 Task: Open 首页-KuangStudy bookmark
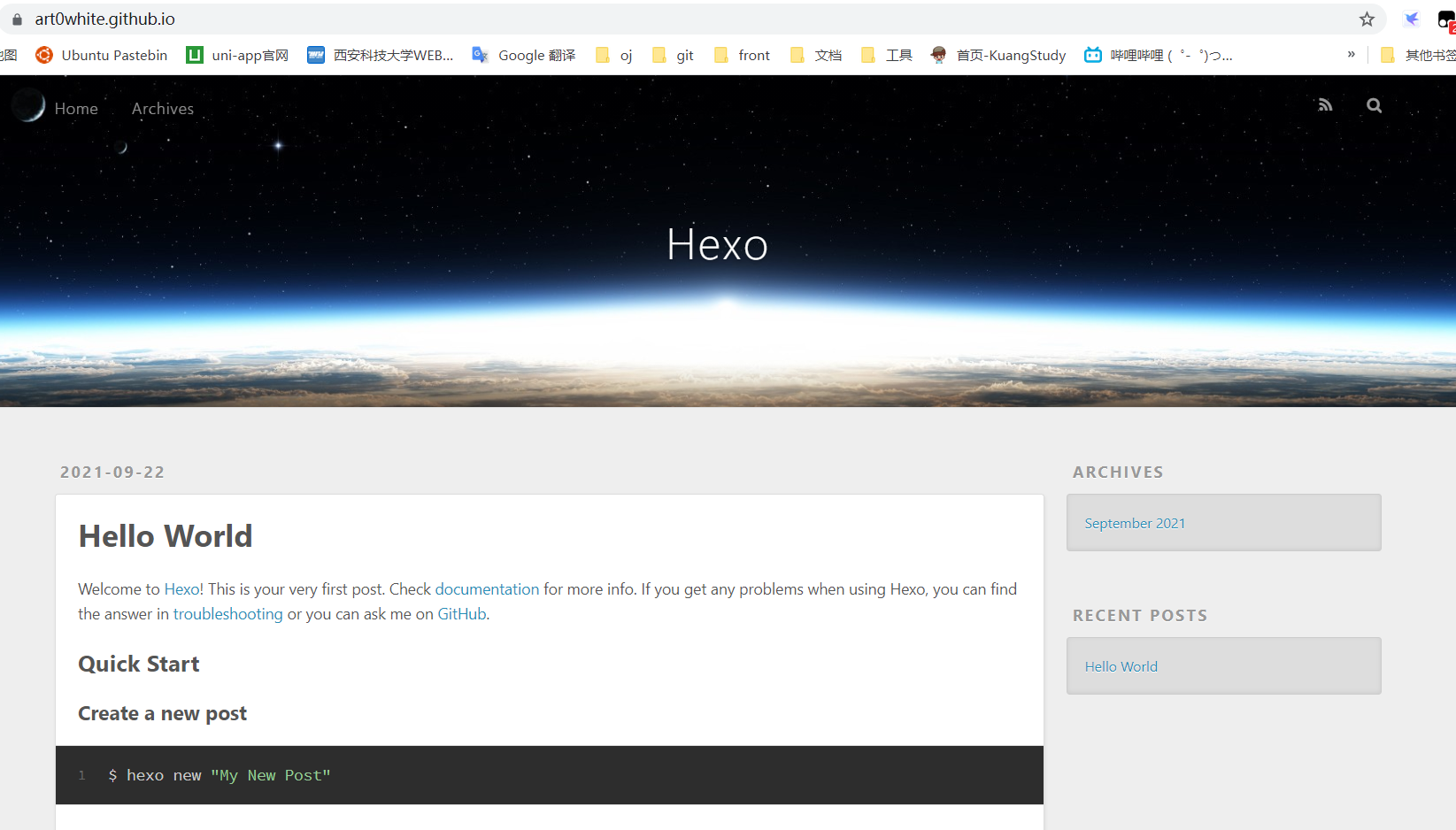point(998,55)
